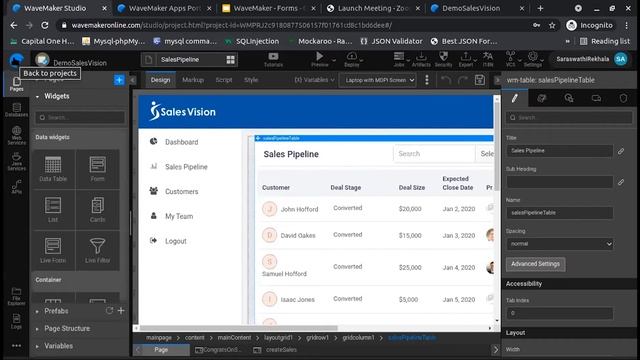Click Customers in the app menu
Viewport: 640px width, 360px height.
point(182,191)
